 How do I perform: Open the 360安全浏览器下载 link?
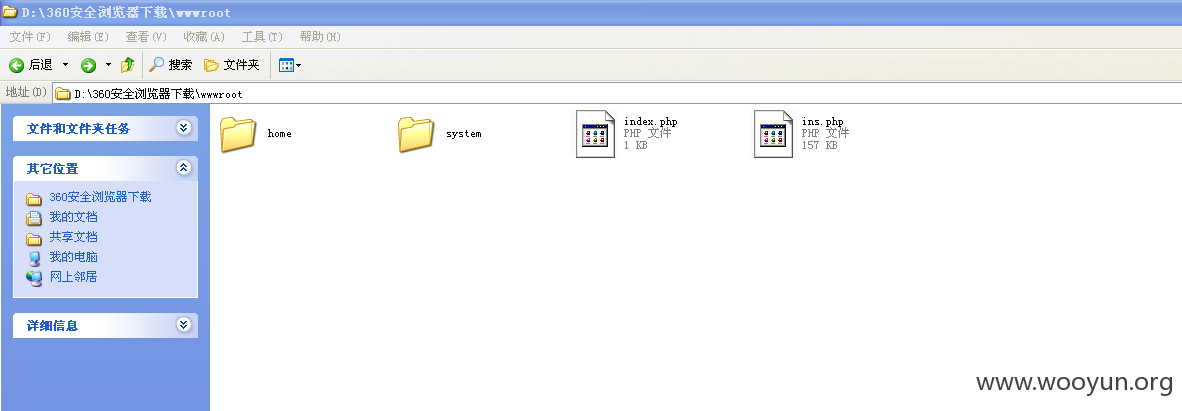(x=100, y=197)
